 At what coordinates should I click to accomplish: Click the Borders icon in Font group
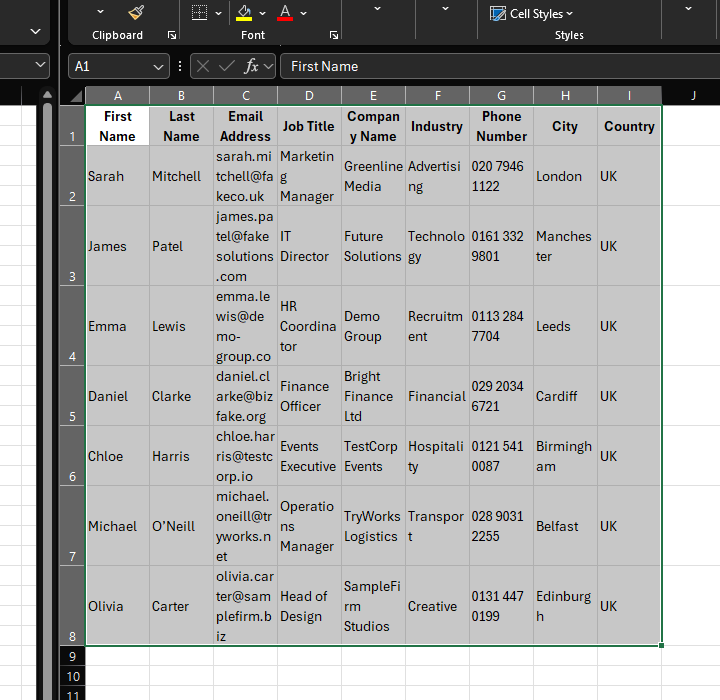[x=199, y=13]
